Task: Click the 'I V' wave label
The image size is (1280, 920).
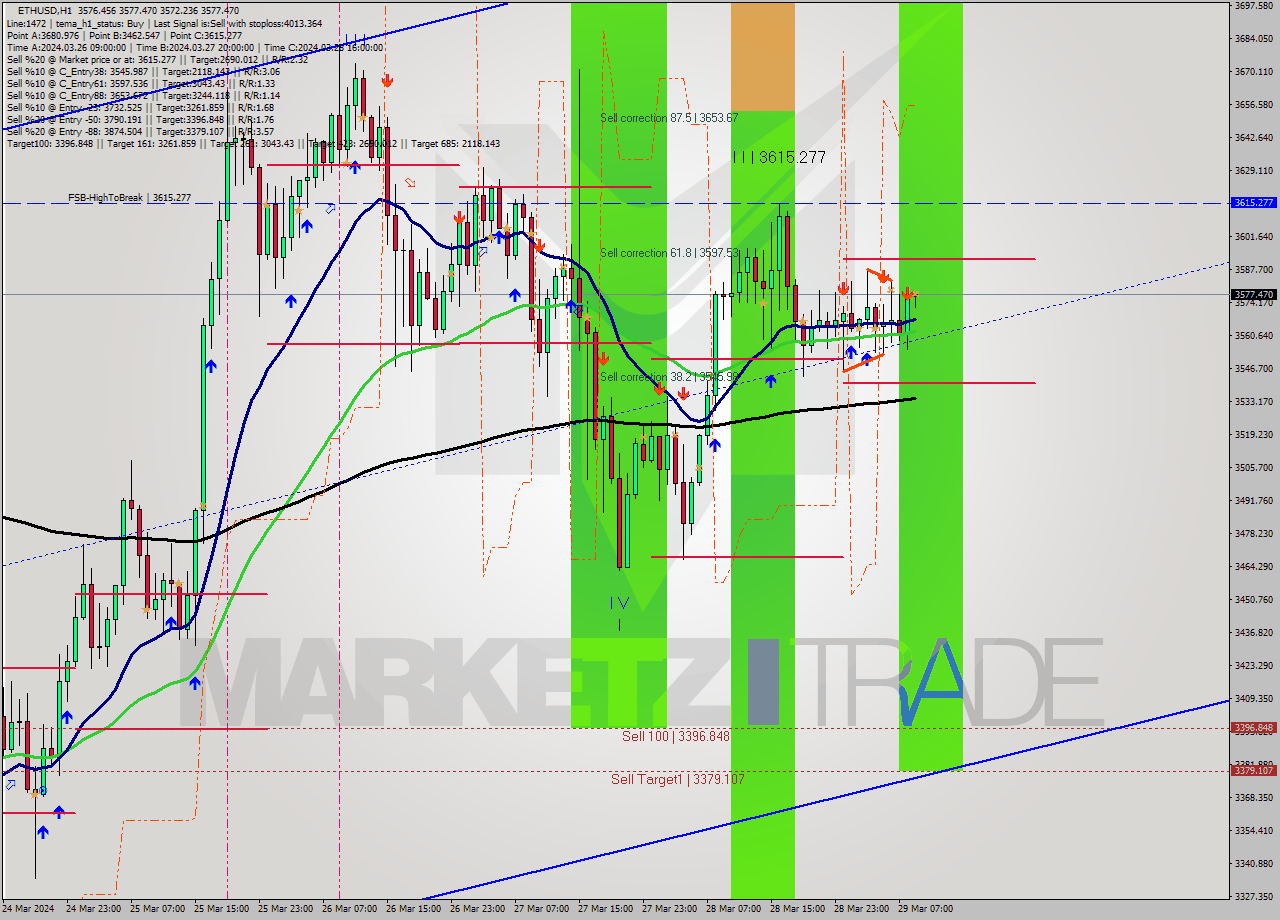Action: [620, 603]
